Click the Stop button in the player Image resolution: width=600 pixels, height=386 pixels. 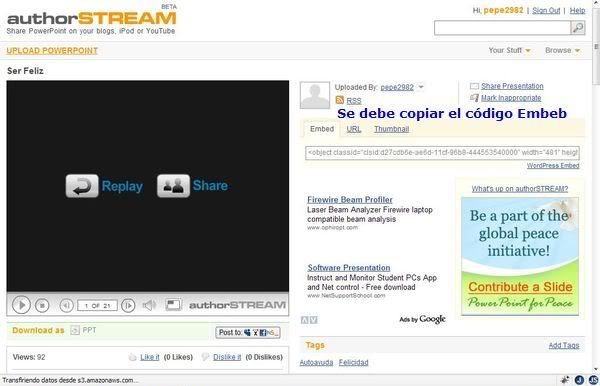pos(42,305)
